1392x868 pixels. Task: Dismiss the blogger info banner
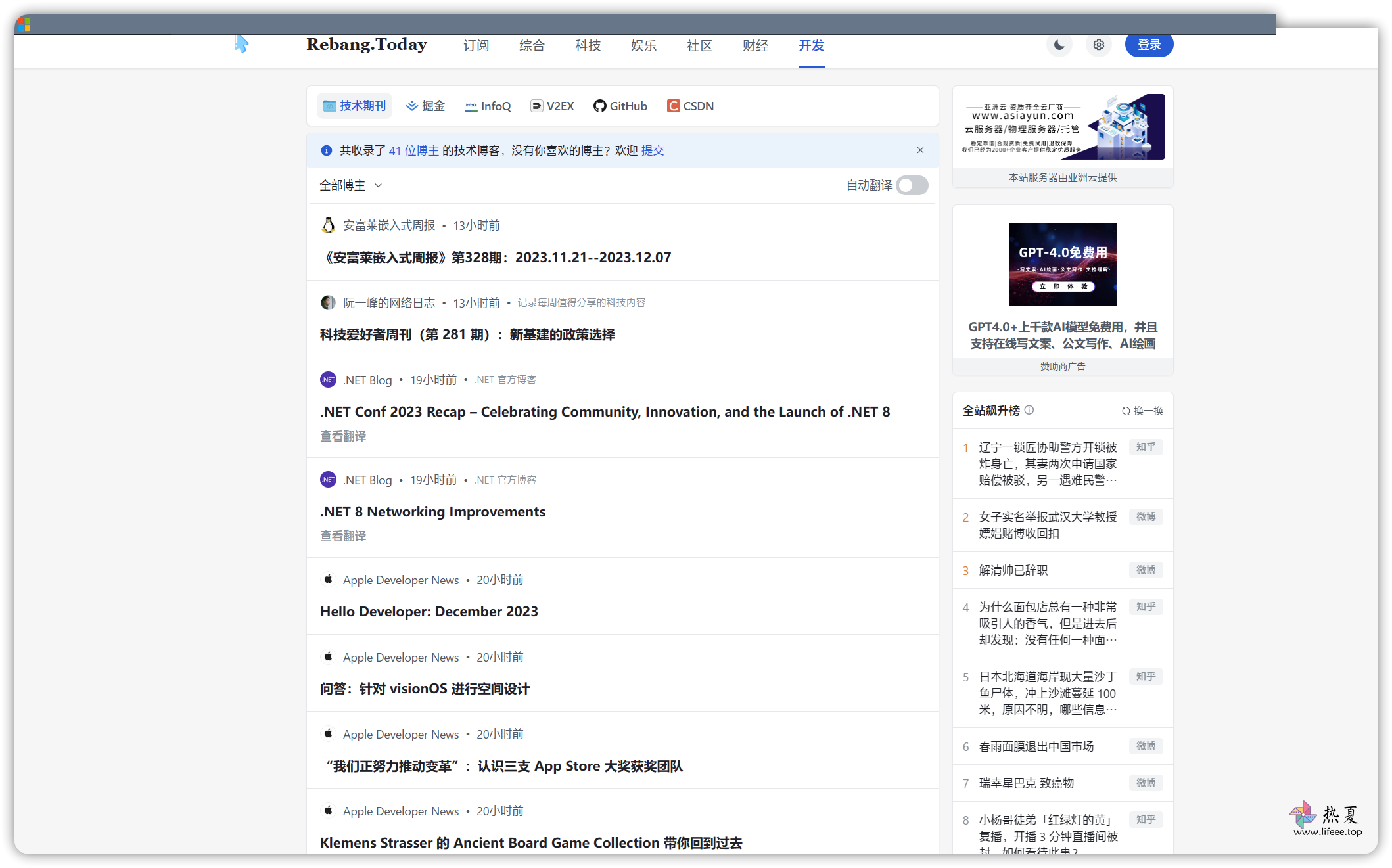[920, 150]
